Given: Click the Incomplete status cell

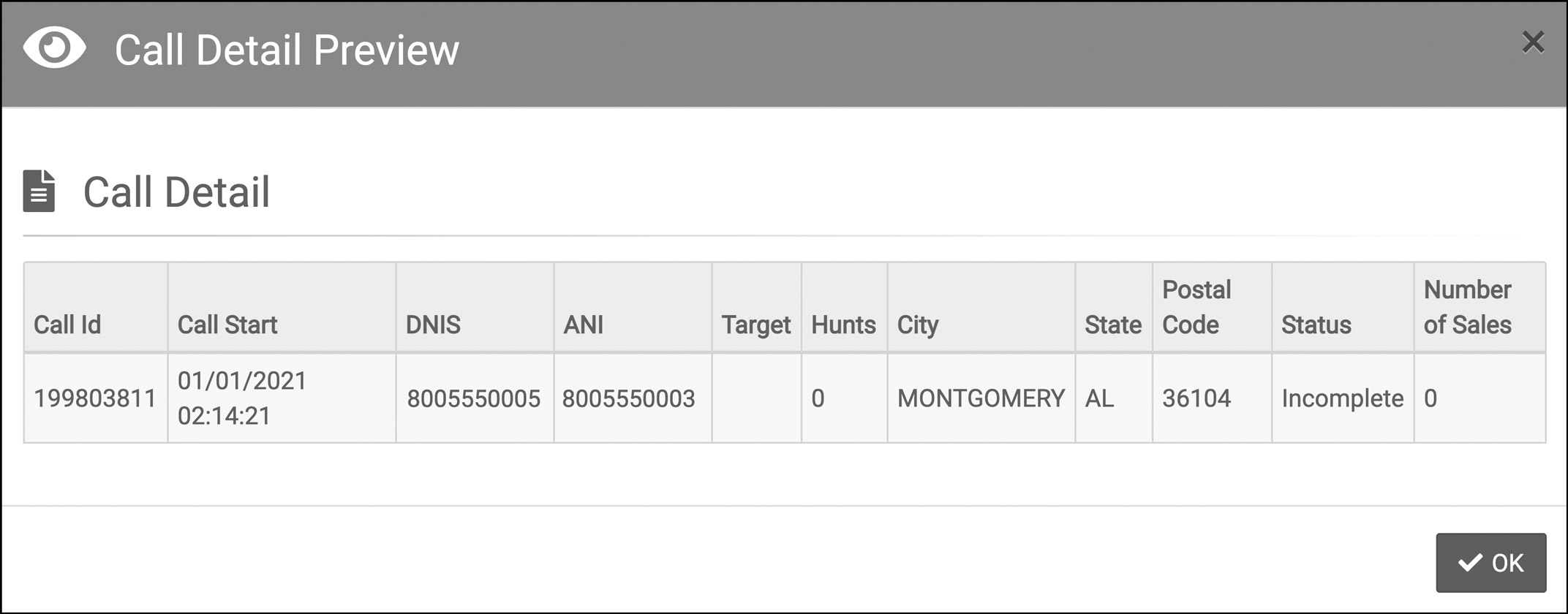Looking at the screenshot, I should pyautogui.click(x=1343, y=398).
